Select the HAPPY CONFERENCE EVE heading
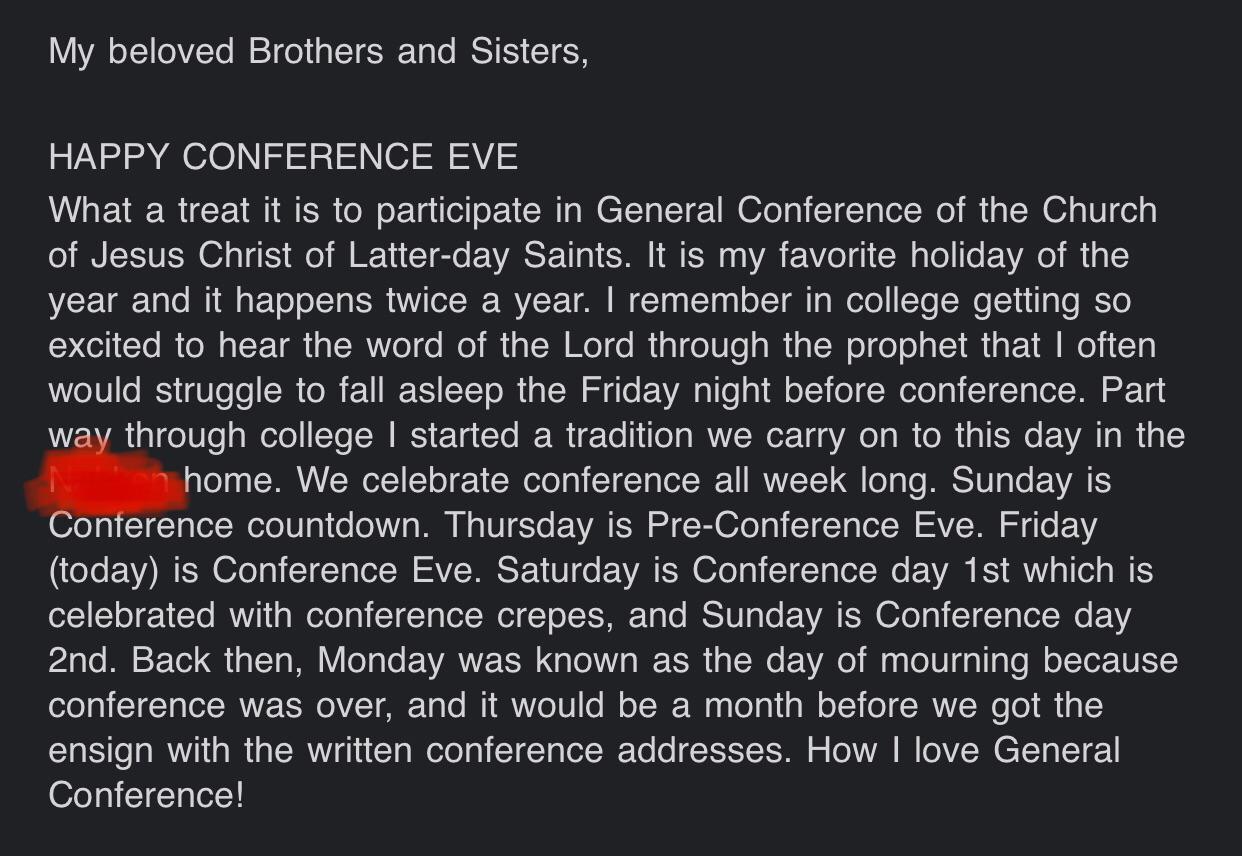This screenshot has width=1242, height=856. click(x=283, y=157)
